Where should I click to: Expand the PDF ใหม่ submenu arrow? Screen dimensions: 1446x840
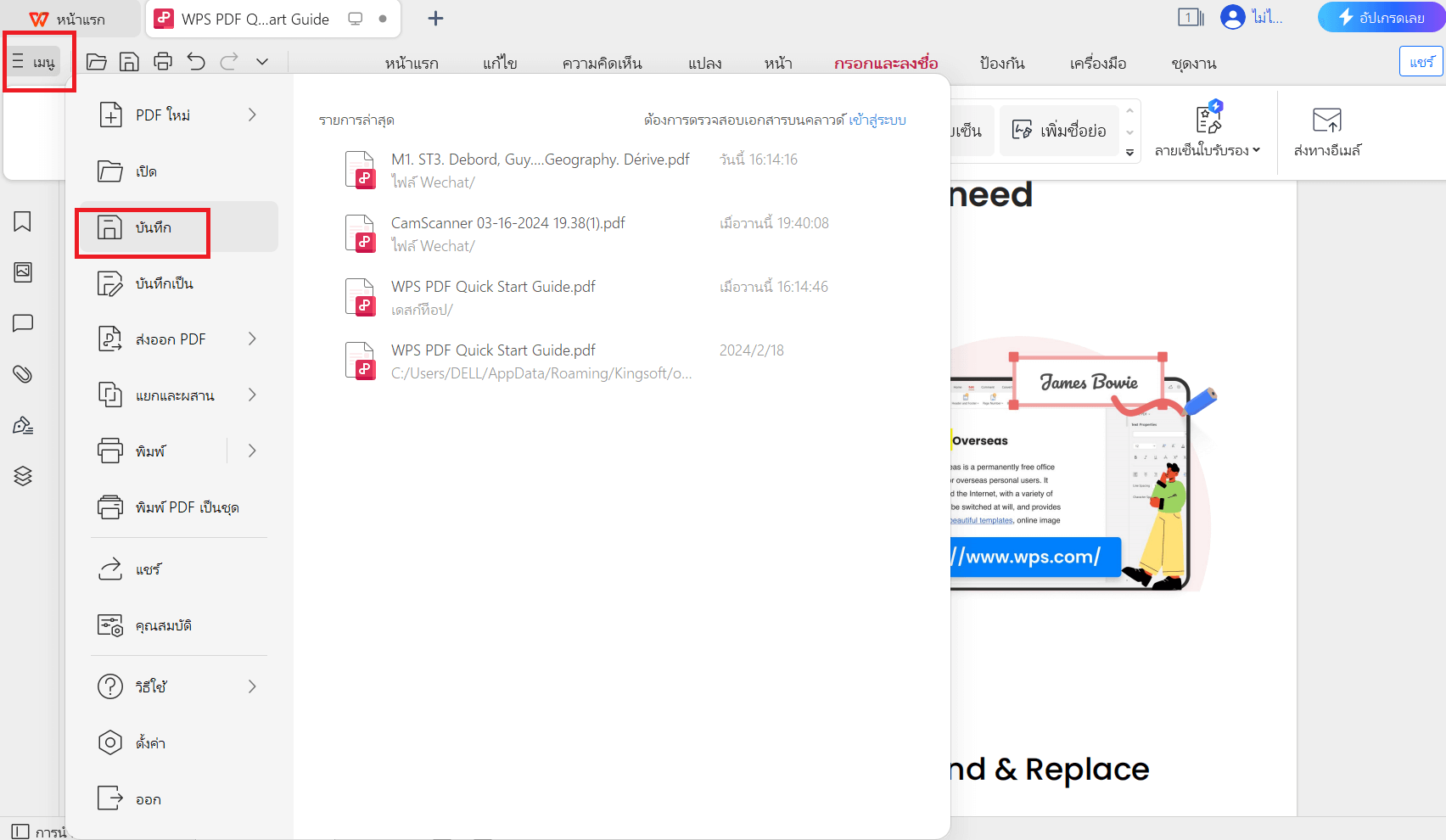tap(252, 115)
